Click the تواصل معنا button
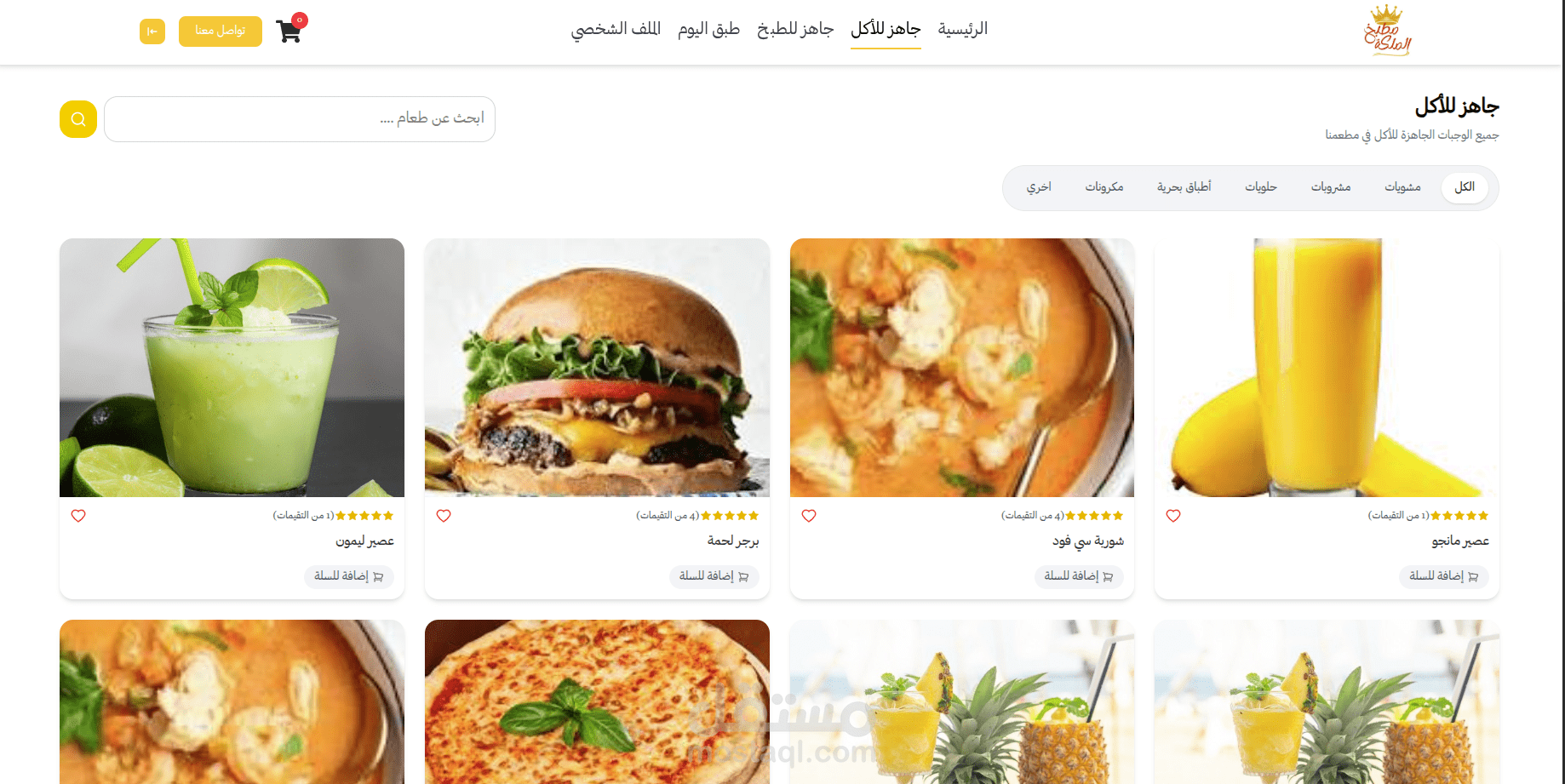The width and height of the screenshot is (1565, 784). [x=221, y=31]
